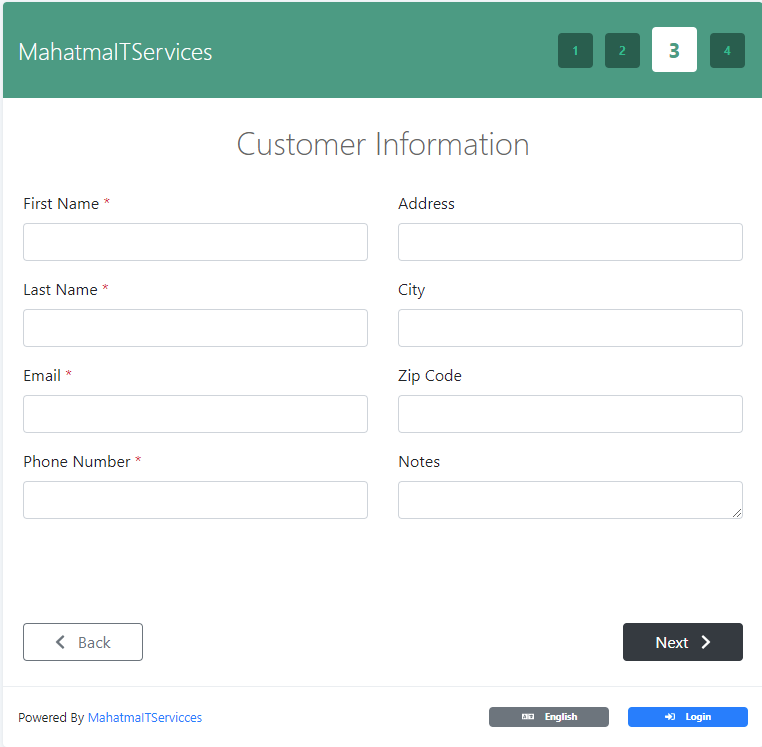Click the language icon beside English

[528, 717]
